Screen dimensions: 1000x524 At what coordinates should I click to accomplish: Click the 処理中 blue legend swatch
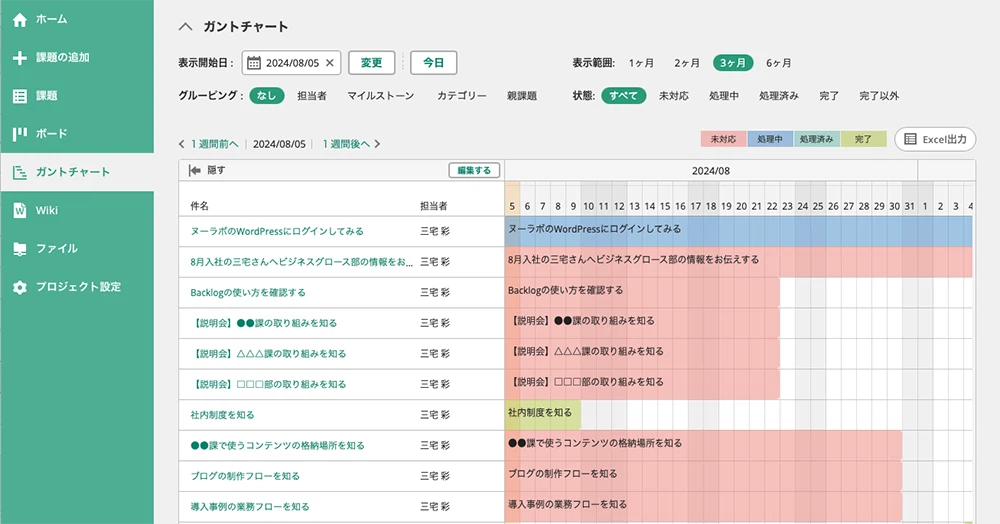(770, 139)
